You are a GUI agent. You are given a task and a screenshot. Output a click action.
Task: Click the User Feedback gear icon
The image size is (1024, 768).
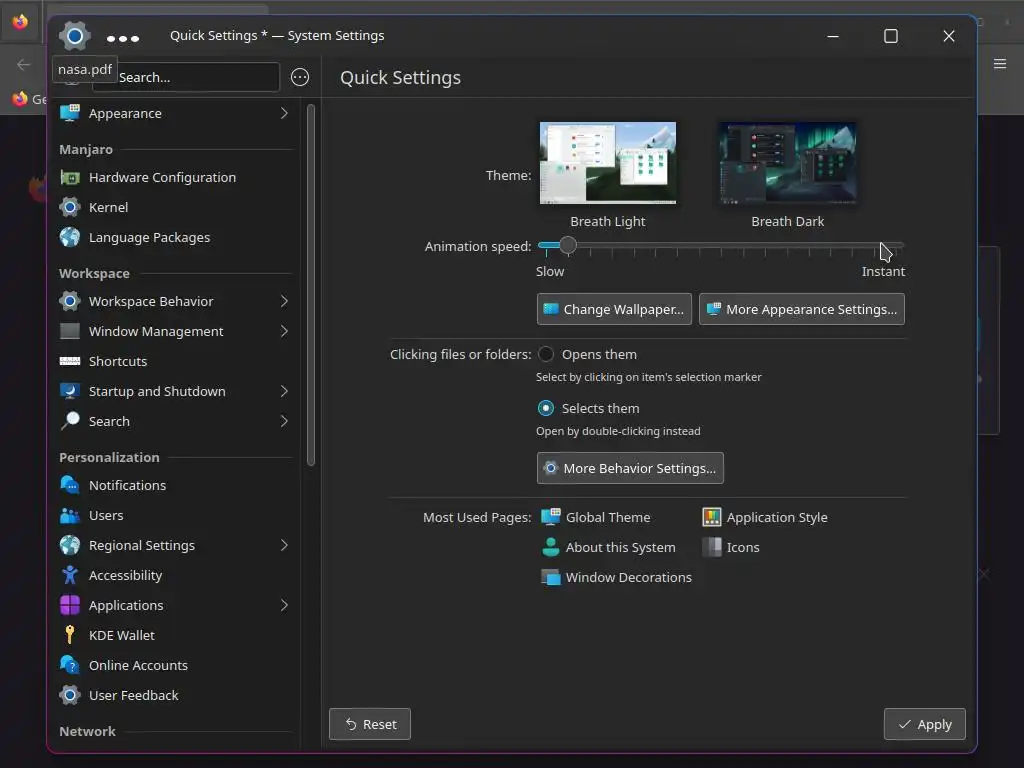coord(70,696)
